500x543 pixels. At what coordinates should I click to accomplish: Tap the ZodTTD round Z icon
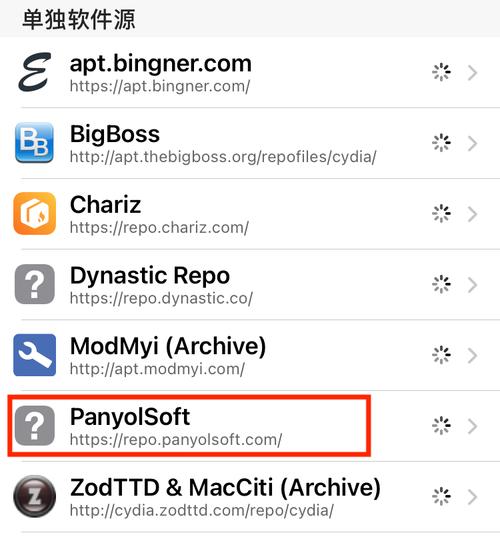(x=35, y=496)
